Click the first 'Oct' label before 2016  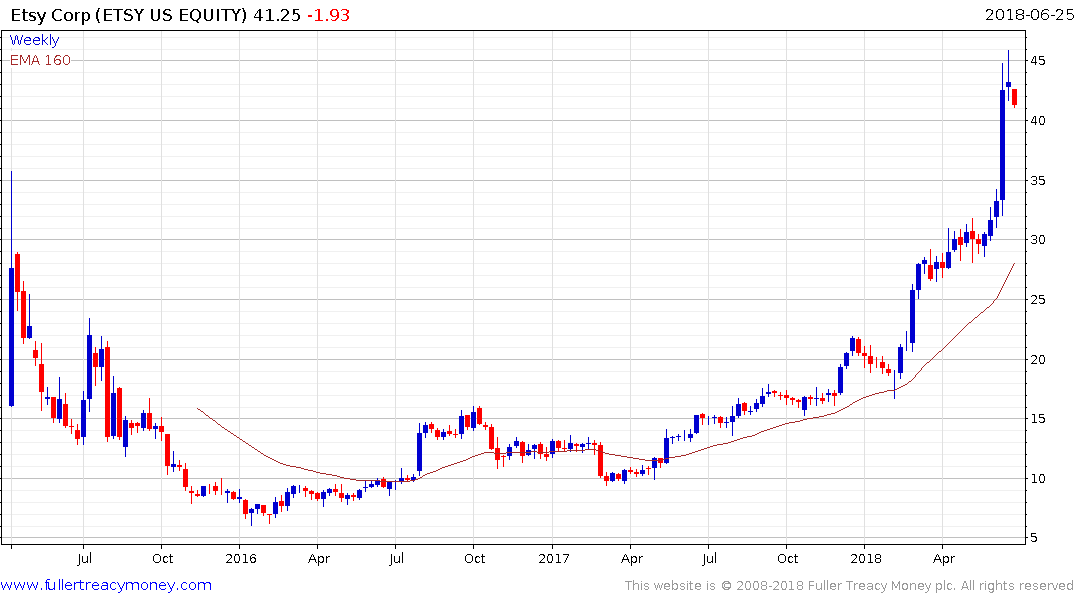point(162,558)
